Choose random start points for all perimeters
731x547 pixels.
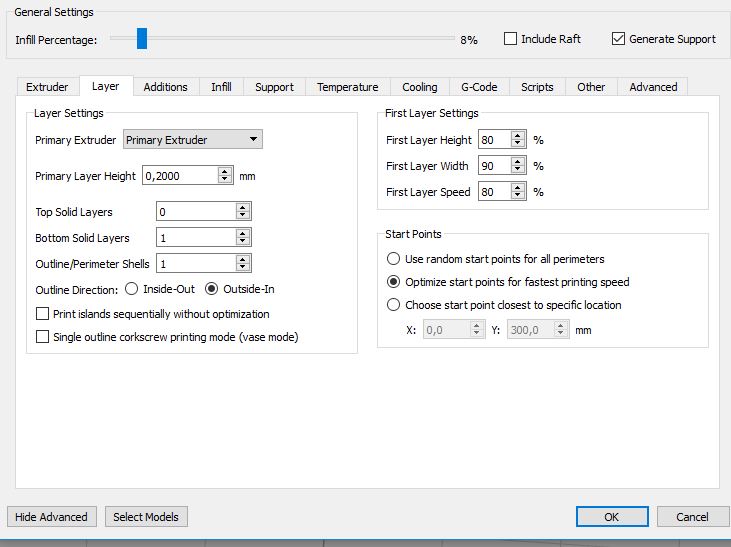coord(394,259)
